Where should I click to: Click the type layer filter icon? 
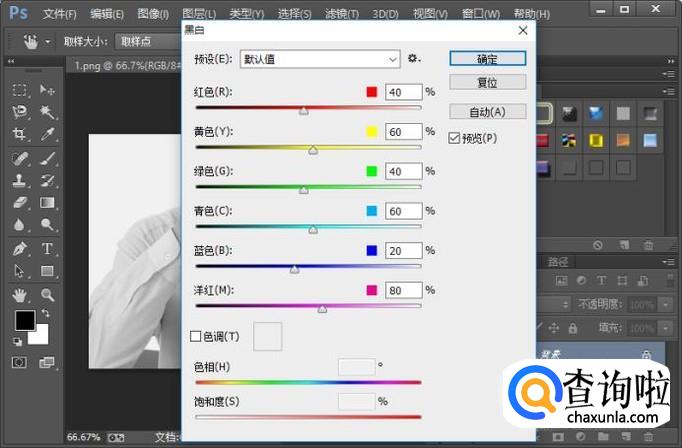click(x=602, y=281)
